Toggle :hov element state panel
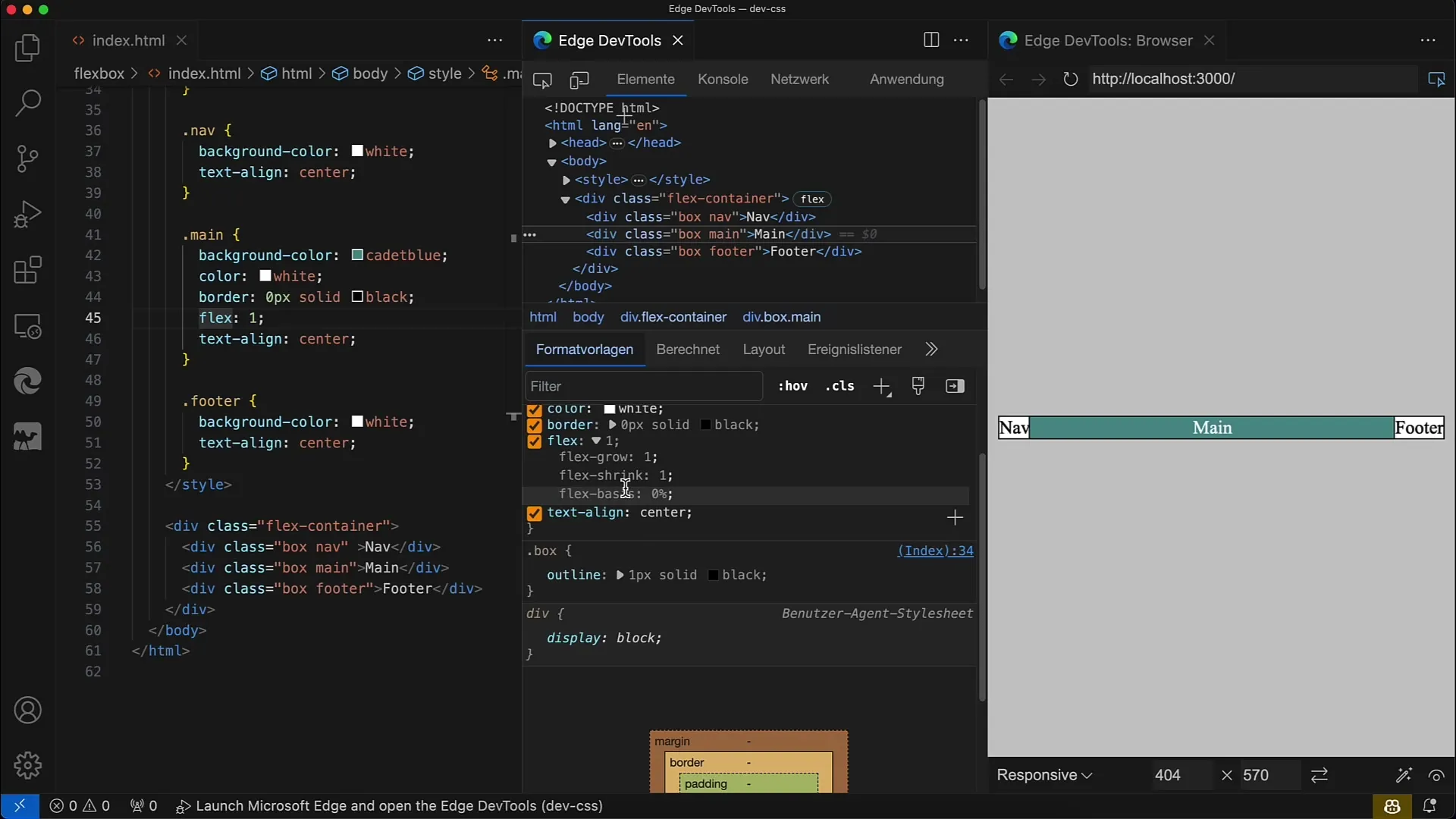Screen dimensions: 1456x819 (x=792, y=386)
